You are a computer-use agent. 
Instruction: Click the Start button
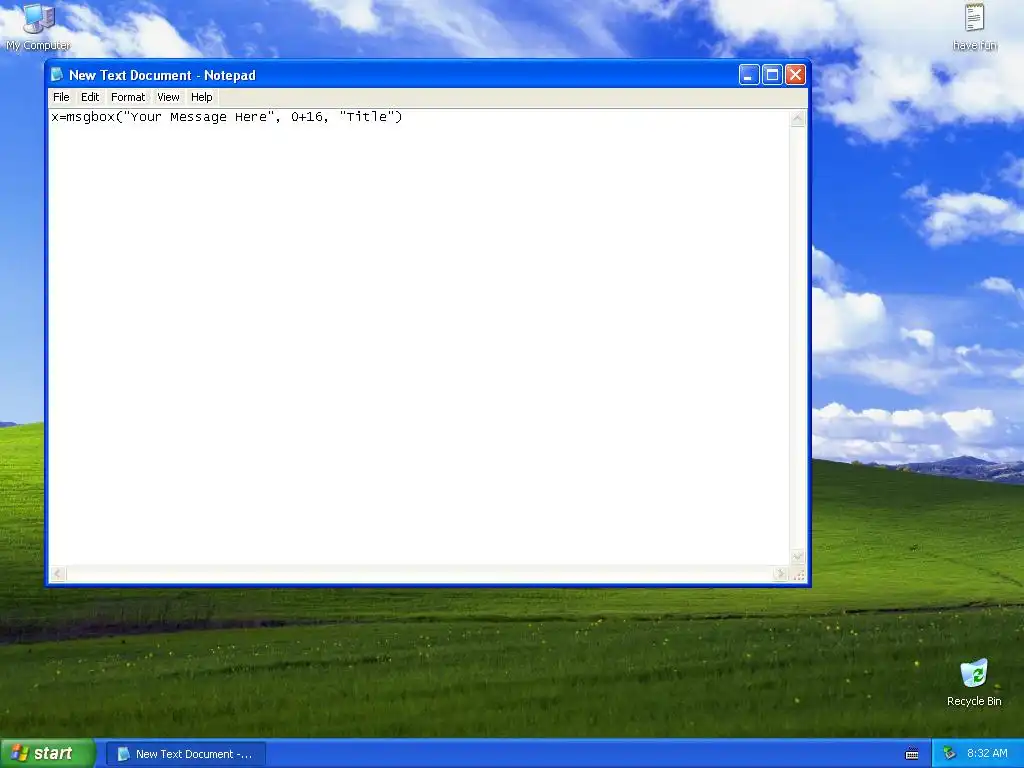tap(47, 753)
